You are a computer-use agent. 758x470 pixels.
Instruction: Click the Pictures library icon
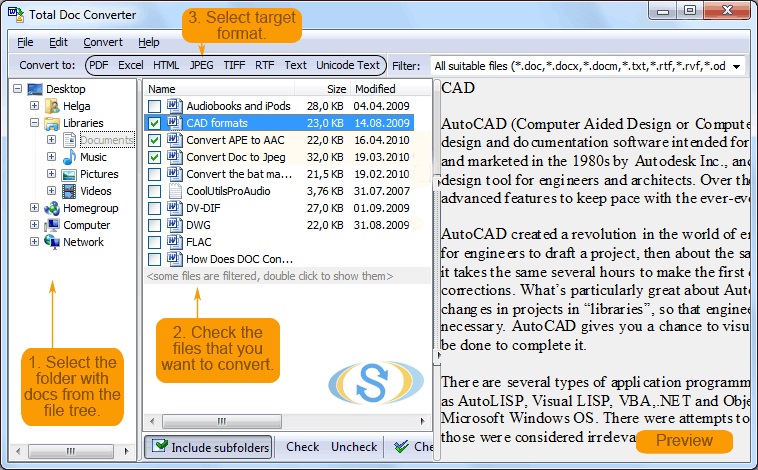(x=69, y=175)
